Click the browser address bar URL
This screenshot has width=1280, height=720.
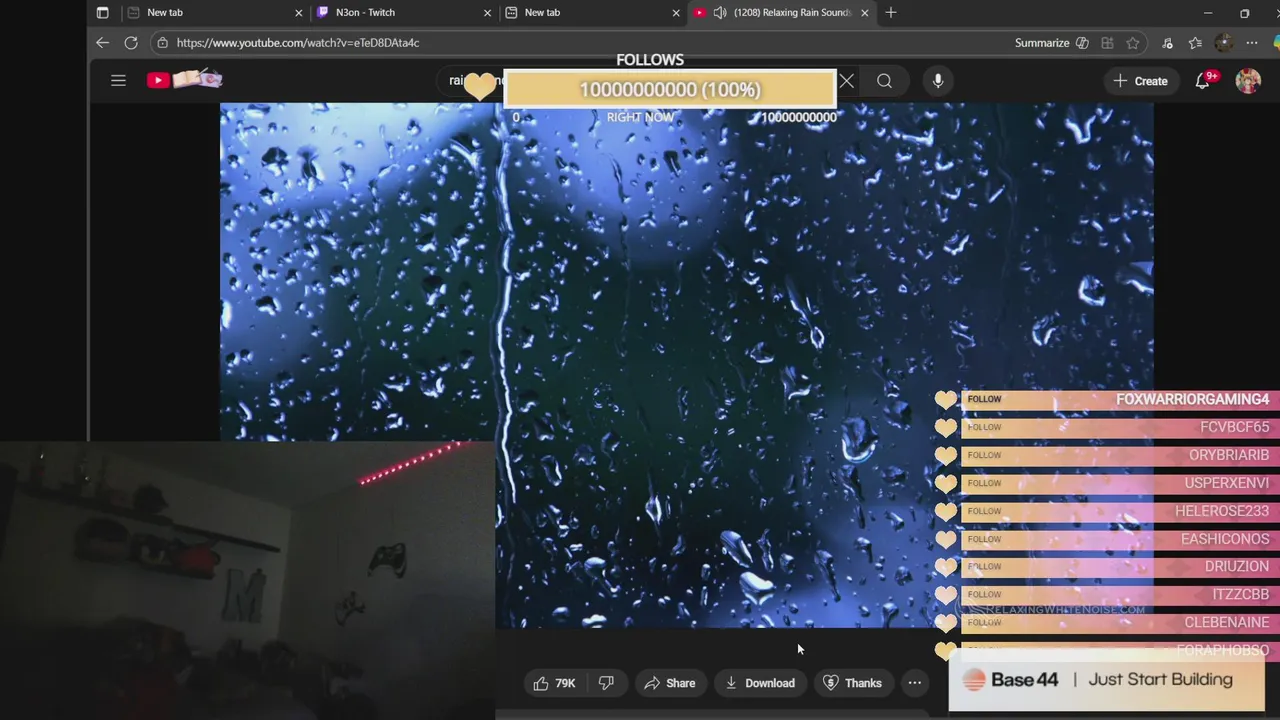pos(298,43)
